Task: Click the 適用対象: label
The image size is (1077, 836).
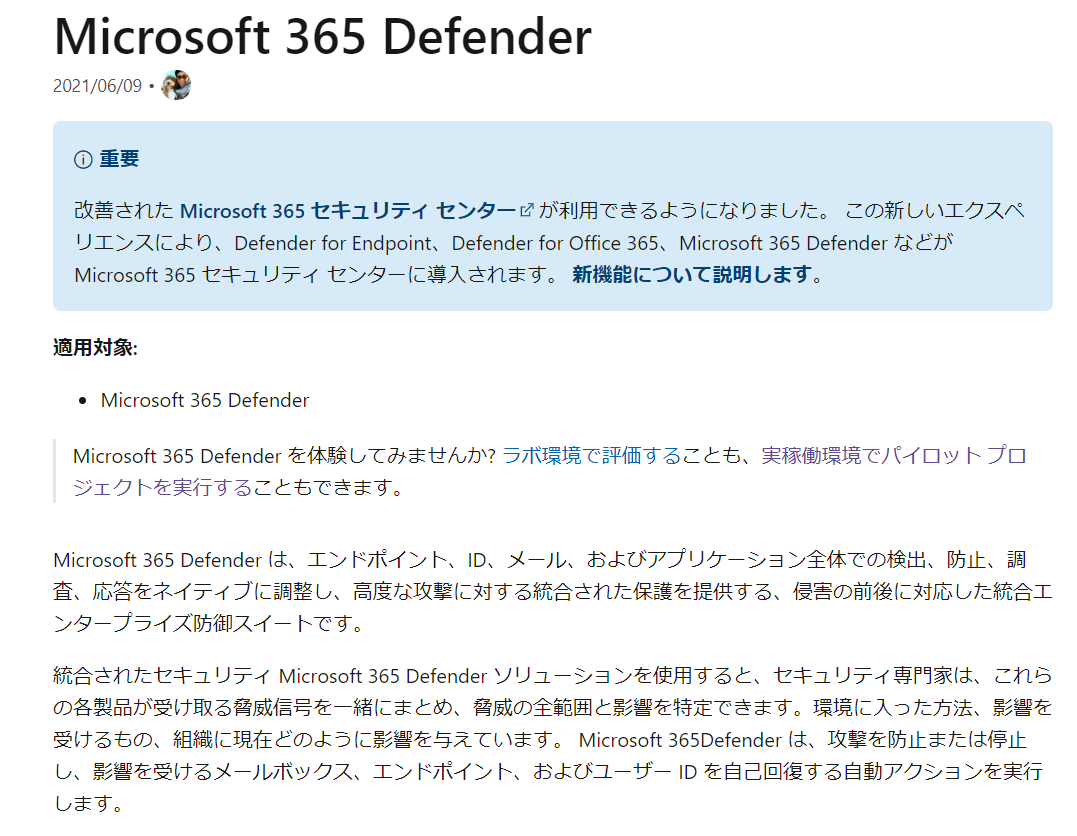Action: pyautogui.click(x=95, y=348)
